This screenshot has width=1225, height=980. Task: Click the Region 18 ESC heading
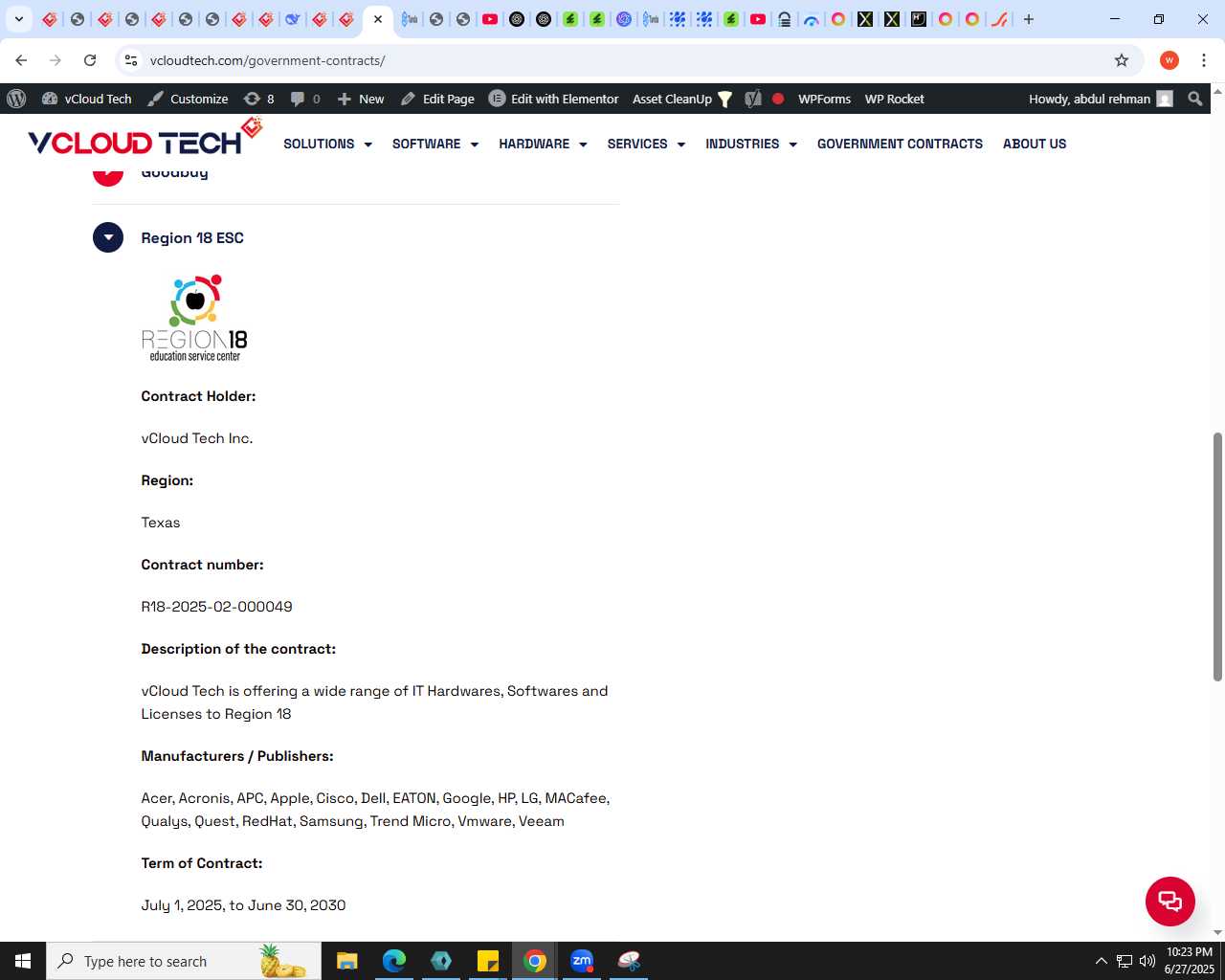(192, 238)
